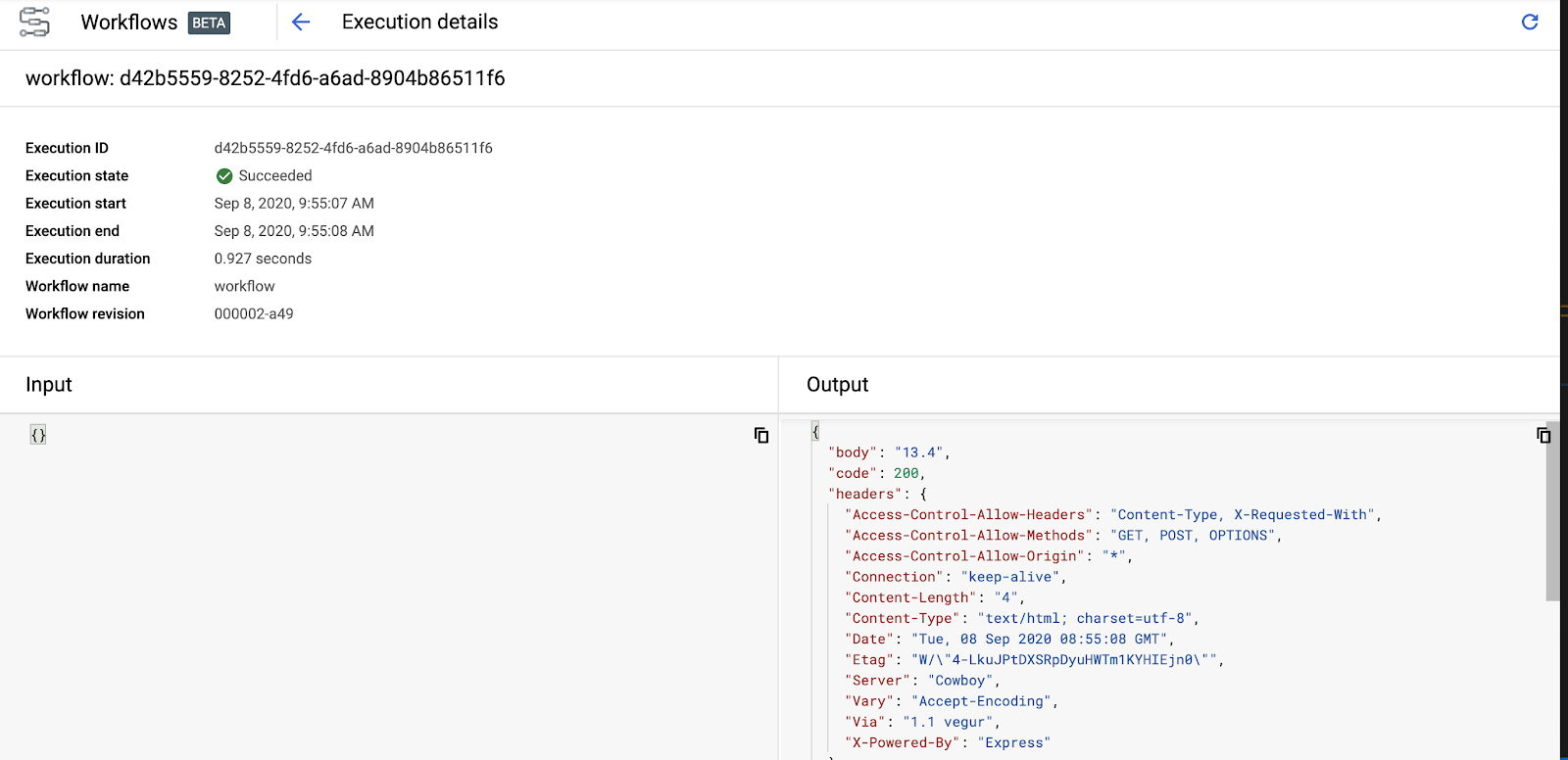This screenshot has height=760, width=1568.
Task: Click the Workflow name value "workflow"
Action: pos(244,286)
